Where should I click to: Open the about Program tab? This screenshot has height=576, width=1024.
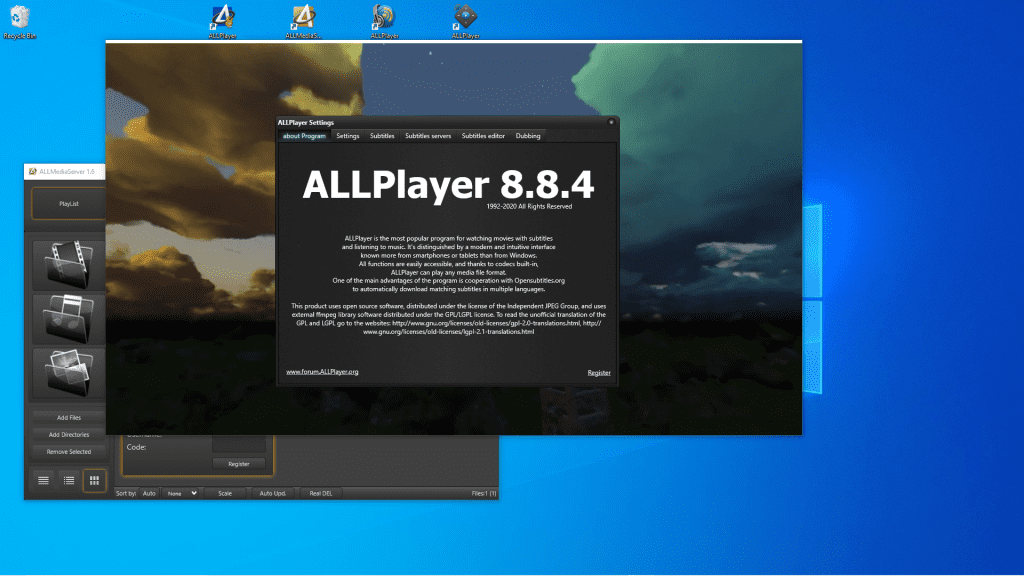coord(304,136)
